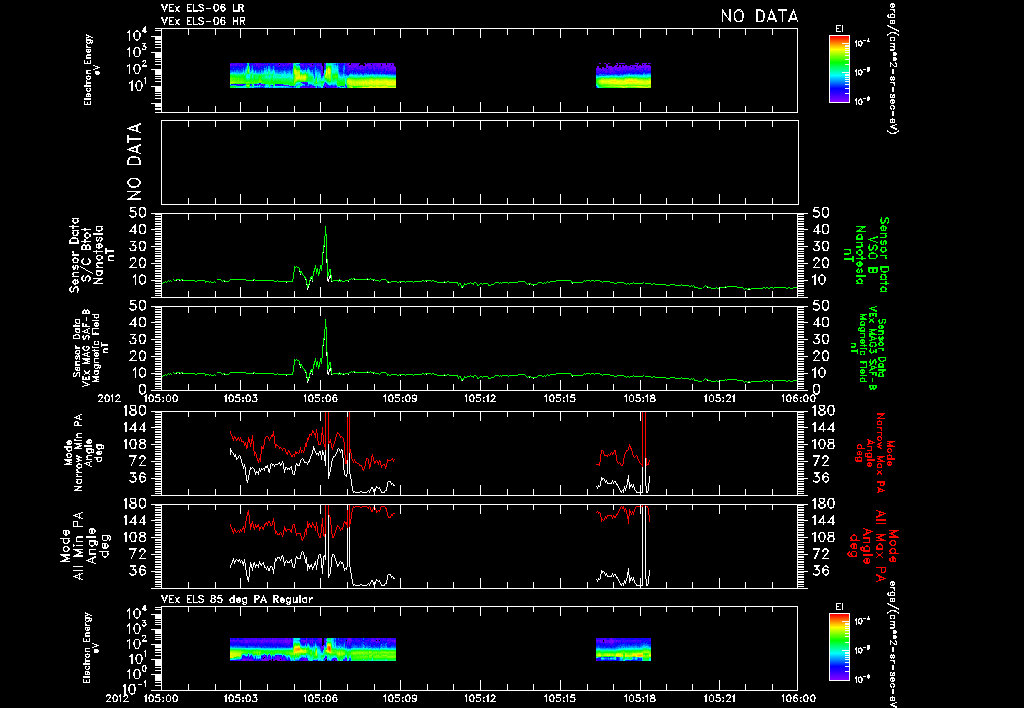The width and height of the screenshot is (1024, 708).
Task: Click the first spectrogram block in the 85 deg PA panel
Action: coord(313,649)
